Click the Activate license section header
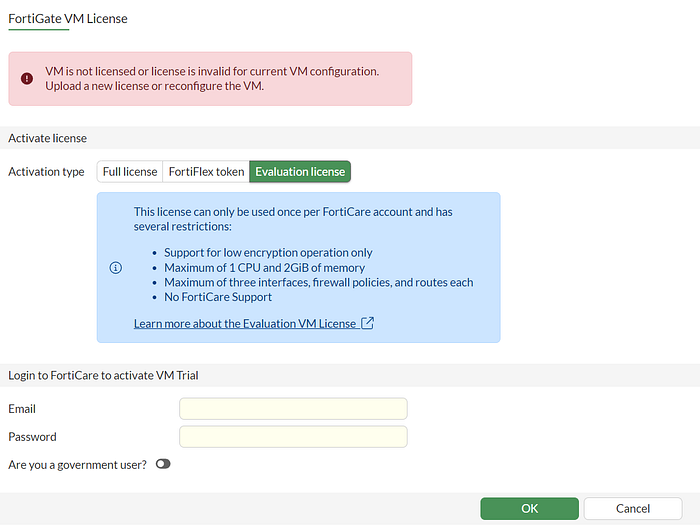Viewport: 700px width, 526px height. pos(48,138)
